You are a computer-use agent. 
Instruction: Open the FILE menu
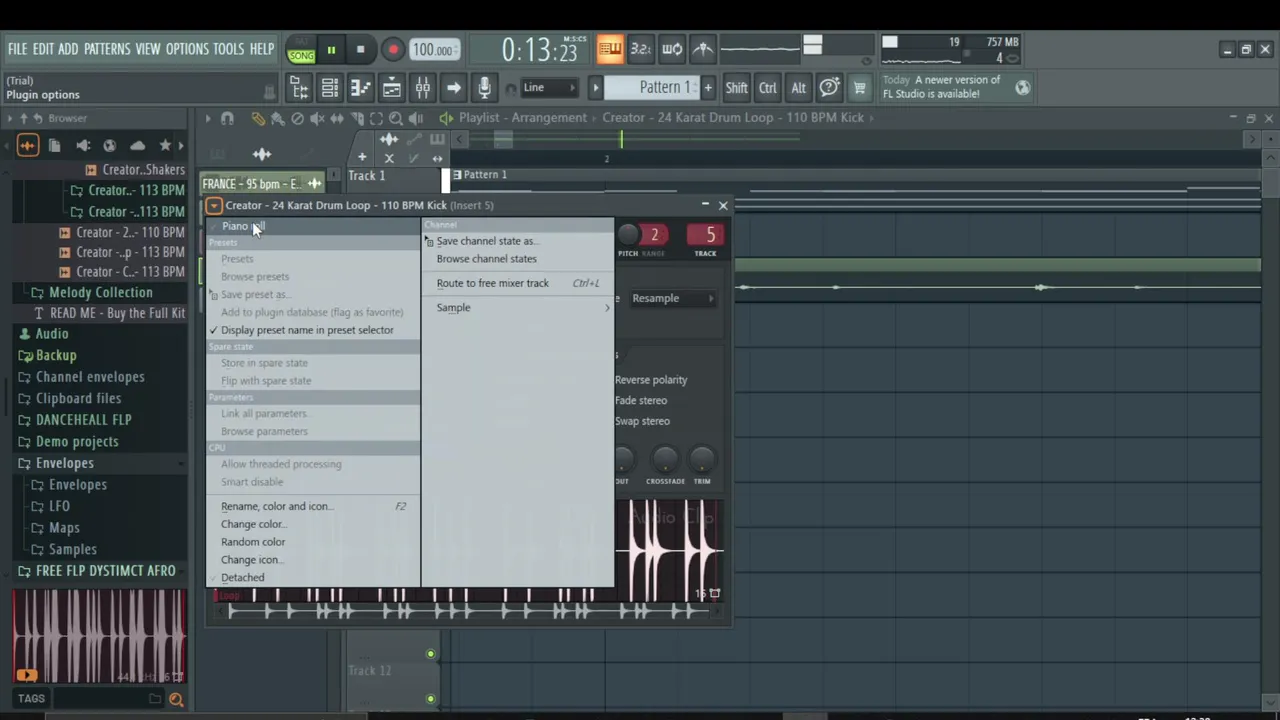pos(18,49)
